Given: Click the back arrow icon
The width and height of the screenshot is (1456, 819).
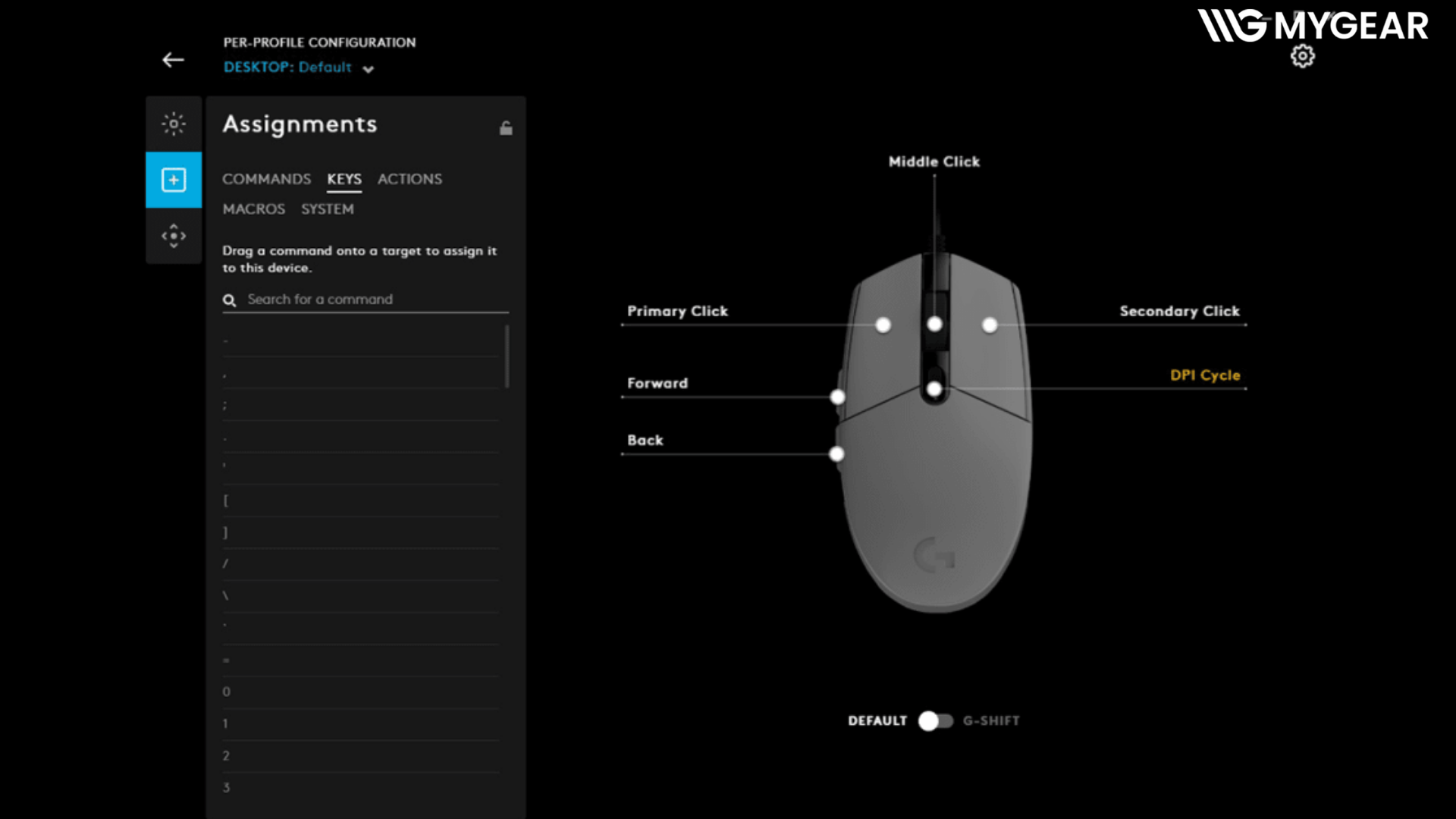Looking at the screenshot, I should pyautogui.click(x=173, y=60).
